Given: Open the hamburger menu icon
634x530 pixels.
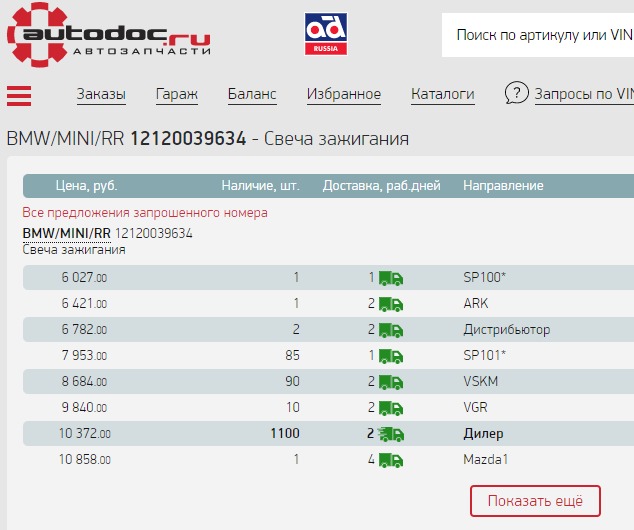Looking at the screenshot, I should pos(19,96).
